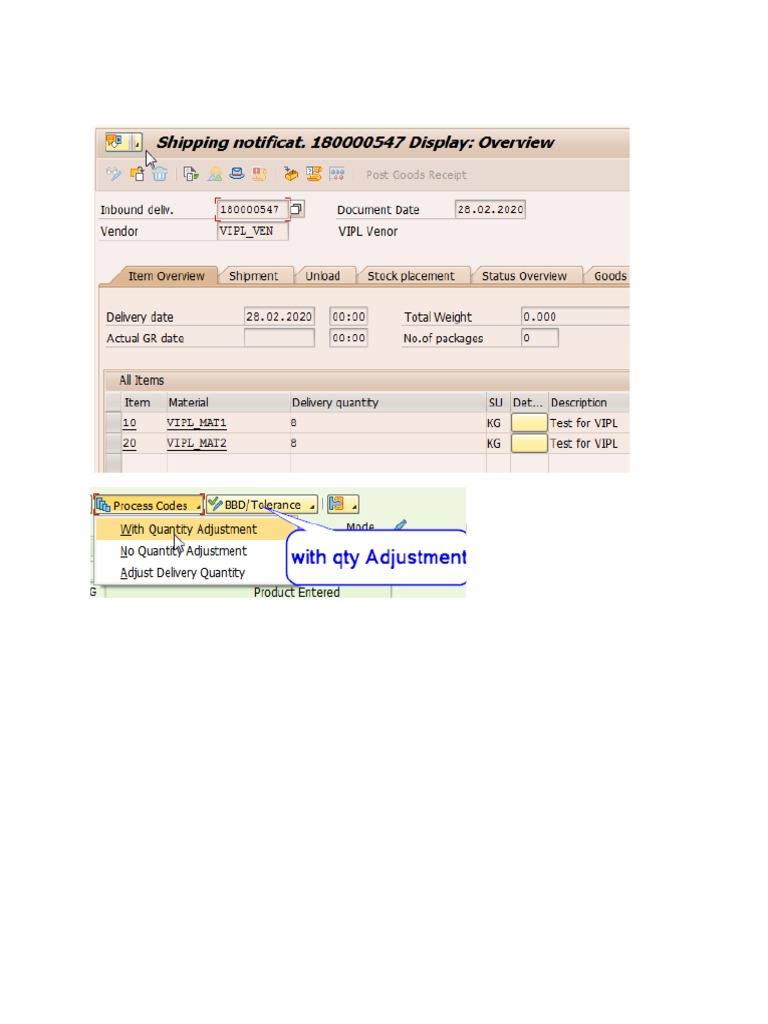The image size is (768, 1024).
Task: Click the Document Date field
Action: tap(490, 210)
